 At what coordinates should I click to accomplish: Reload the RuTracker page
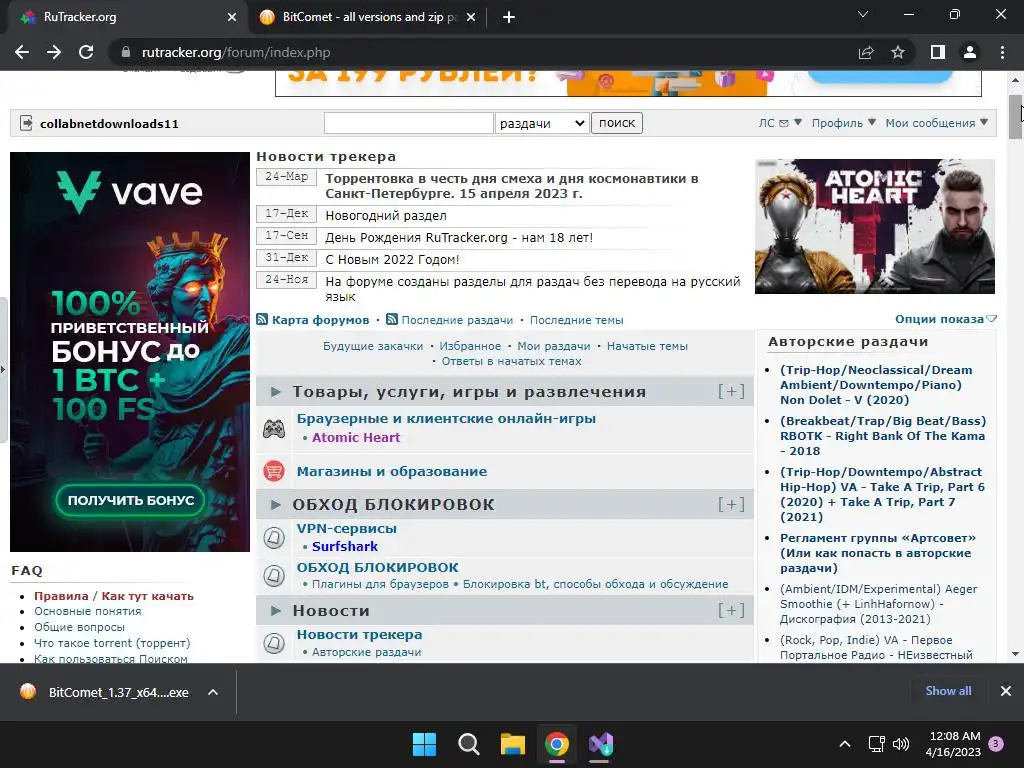(86, 52)
